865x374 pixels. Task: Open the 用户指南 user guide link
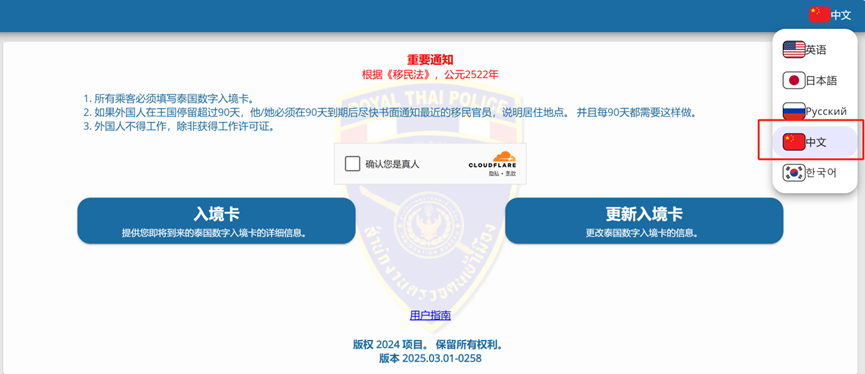(430, 316)
